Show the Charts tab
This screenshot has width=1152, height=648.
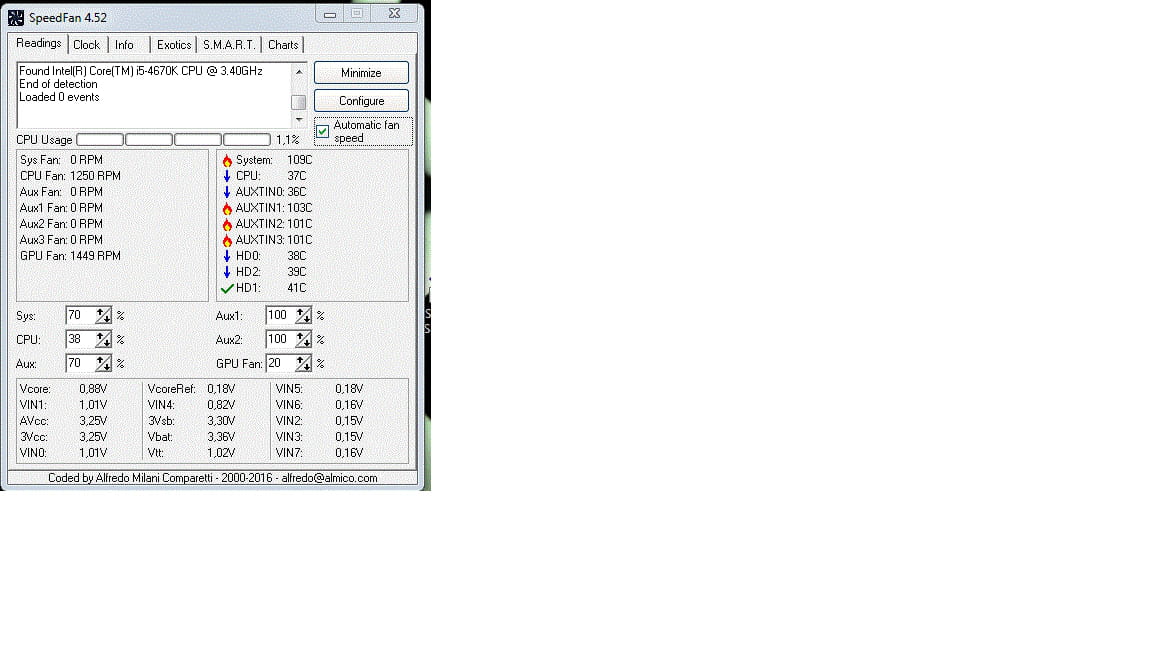point(283,45)
